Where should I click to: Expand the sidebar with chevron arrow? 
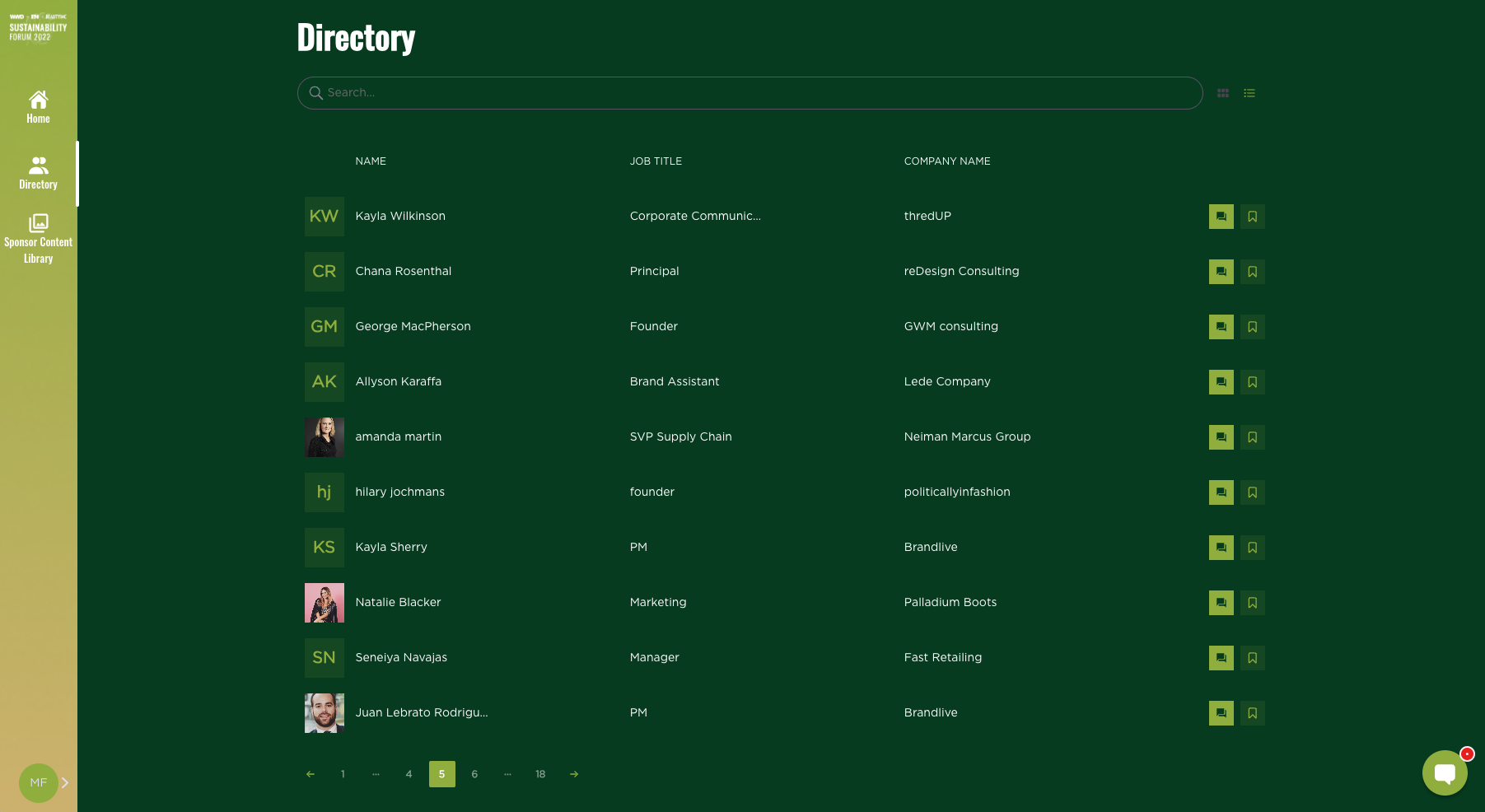[x=65, y=782]
